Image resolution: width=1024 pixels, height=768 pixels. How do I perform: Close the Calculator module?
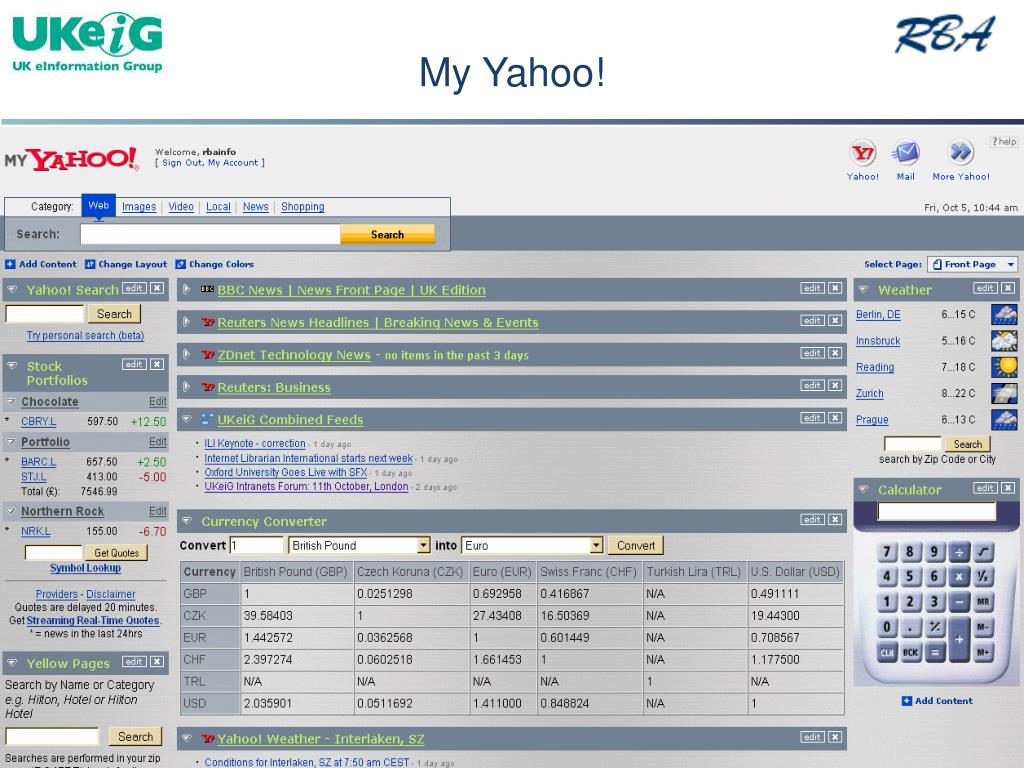coord(1008,488)
